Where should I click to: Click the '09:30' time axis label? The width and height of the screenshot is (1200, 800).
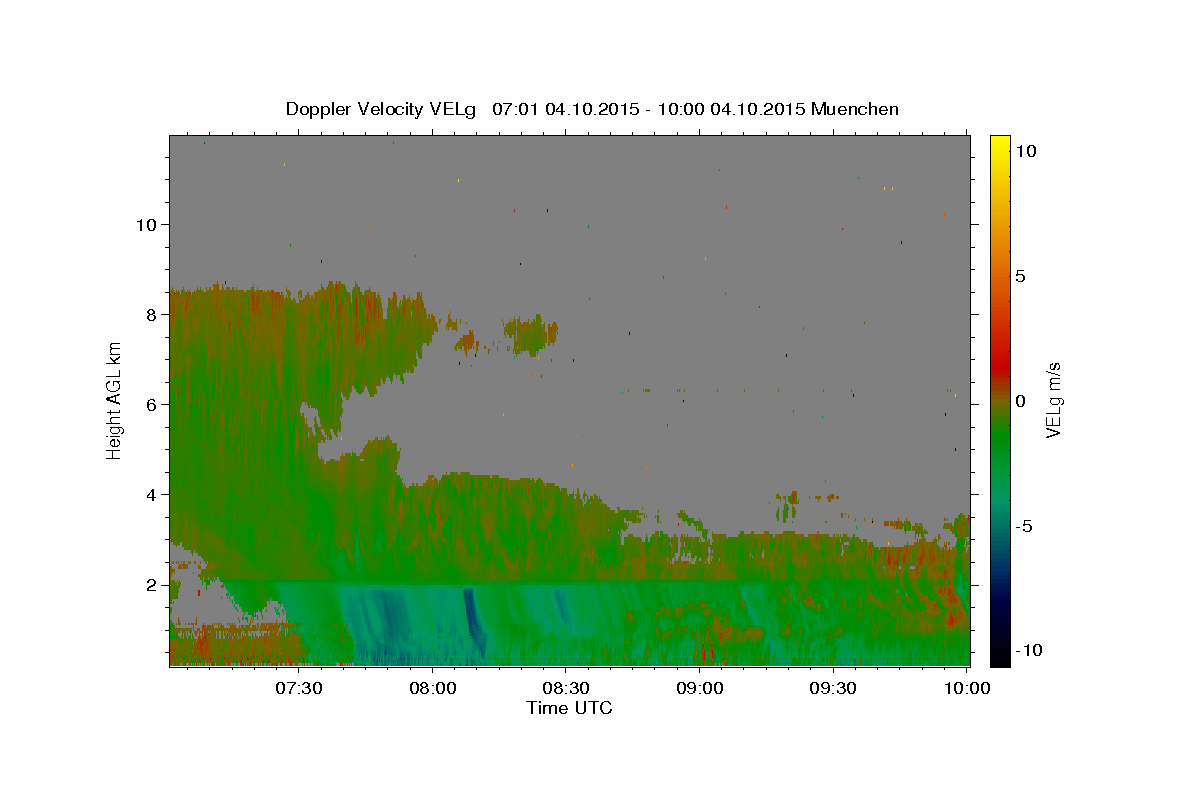(833, 688)
